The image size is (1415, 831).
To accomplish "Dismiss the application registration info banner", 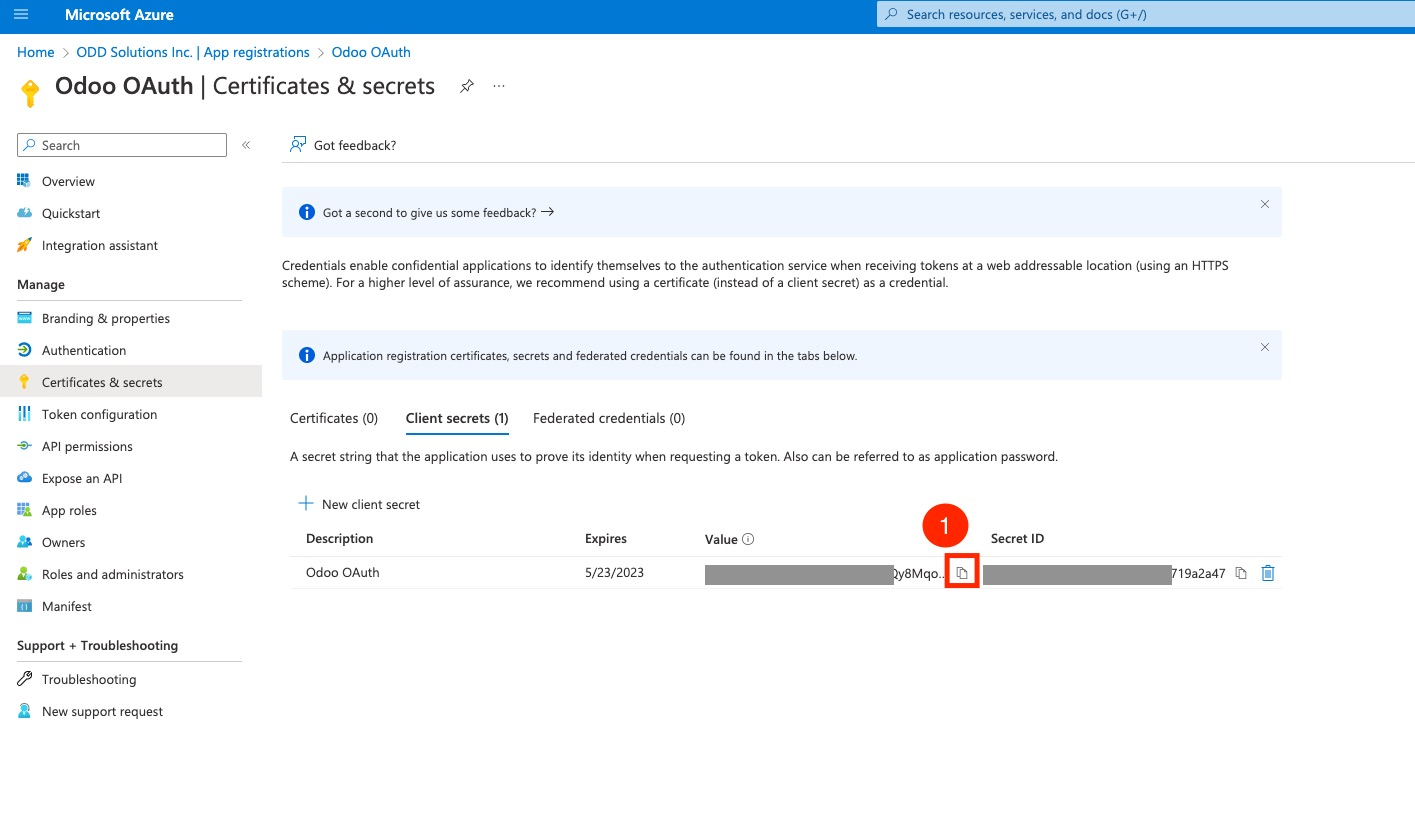I will click(1264, 347).
